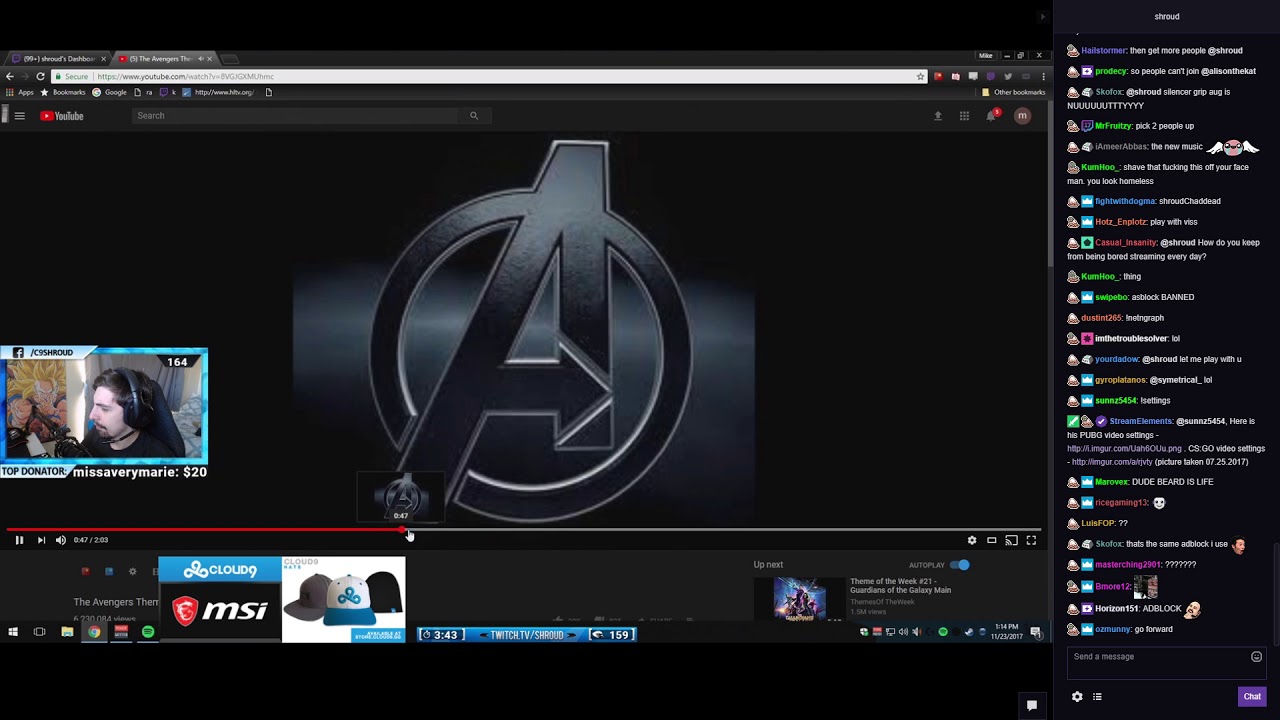Switch to shroud's Dashboard tab
Screen dimensions: 1280x720
pos(59,59)
